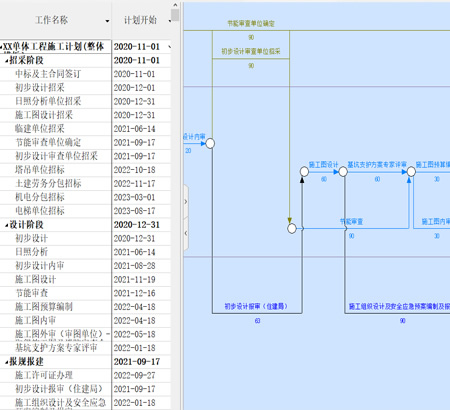Click the left-arrow panel splitter handle
Screen dimensions: 450x410
pos(186,233)
